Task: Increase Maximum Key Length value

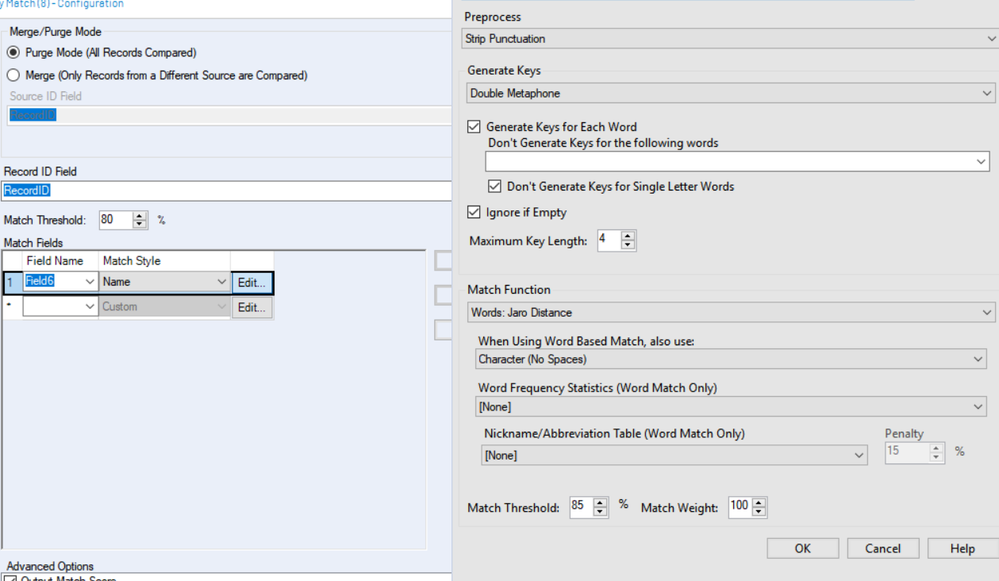Action: pos(628,236)
